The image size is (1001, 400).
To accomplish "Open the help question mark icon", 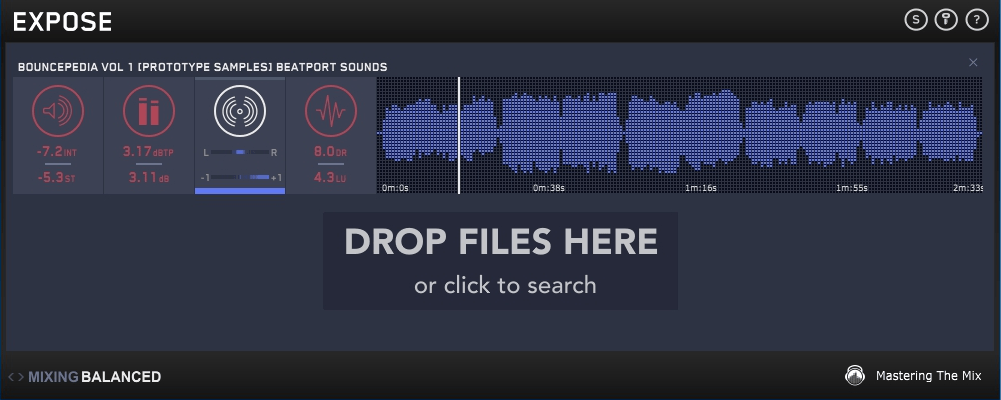I will [977, 20].
